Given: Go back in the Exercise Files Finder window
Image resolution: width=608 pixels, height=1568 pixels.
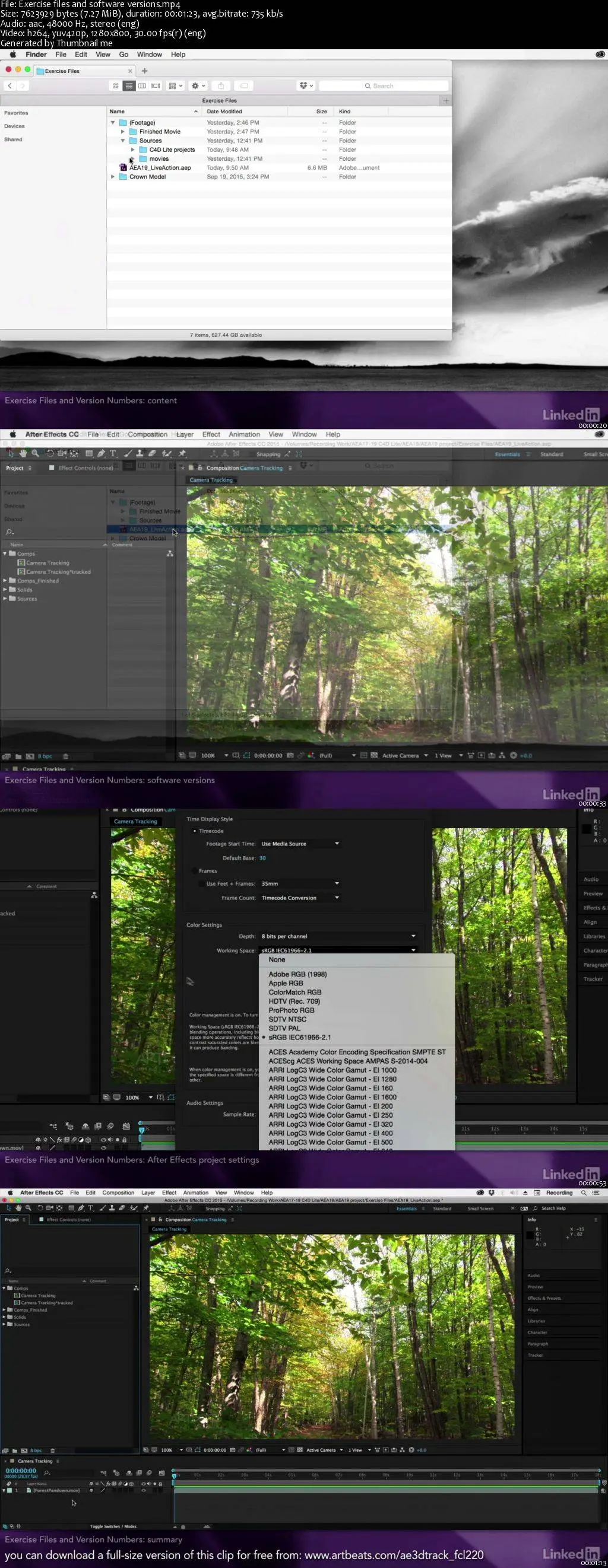Looking at the screenshot, I should (9, 86).
